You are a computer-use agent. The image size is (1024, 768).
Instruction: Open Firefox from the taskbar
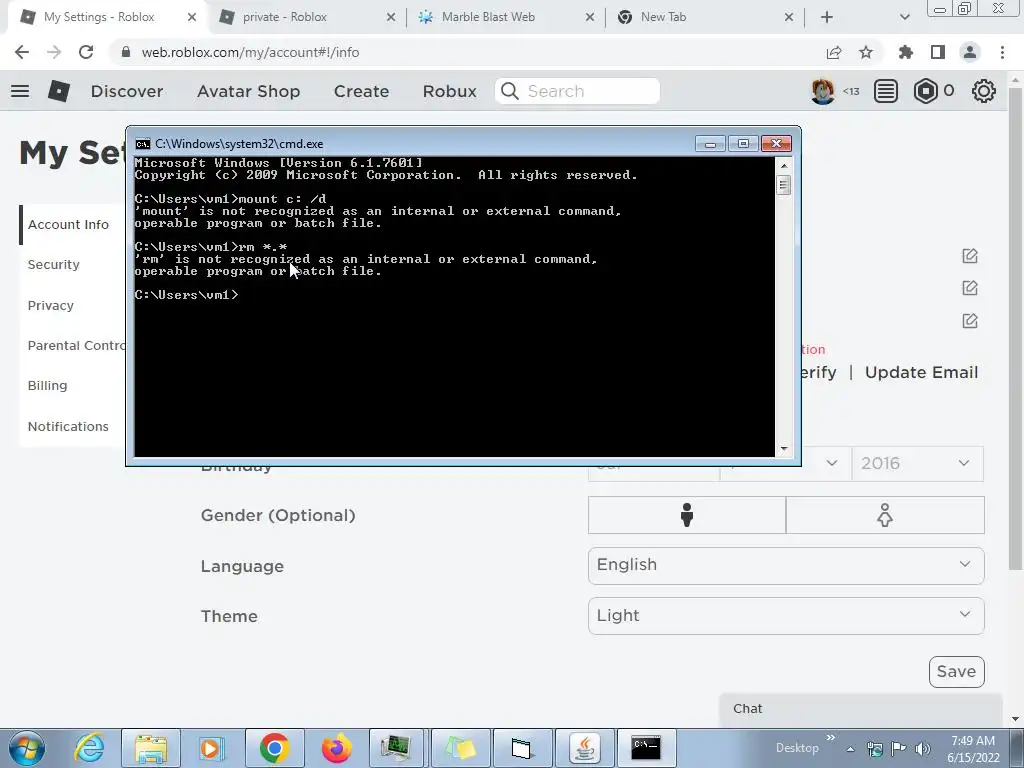[x=337, y=748]
